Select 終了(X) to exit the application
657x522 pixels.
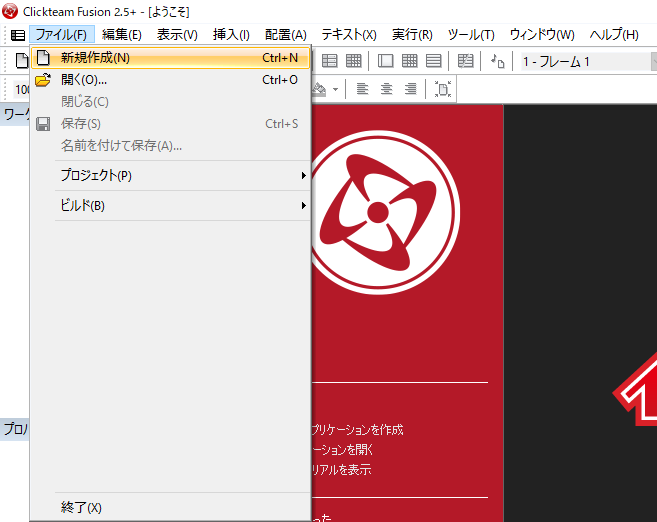(171, 508)
